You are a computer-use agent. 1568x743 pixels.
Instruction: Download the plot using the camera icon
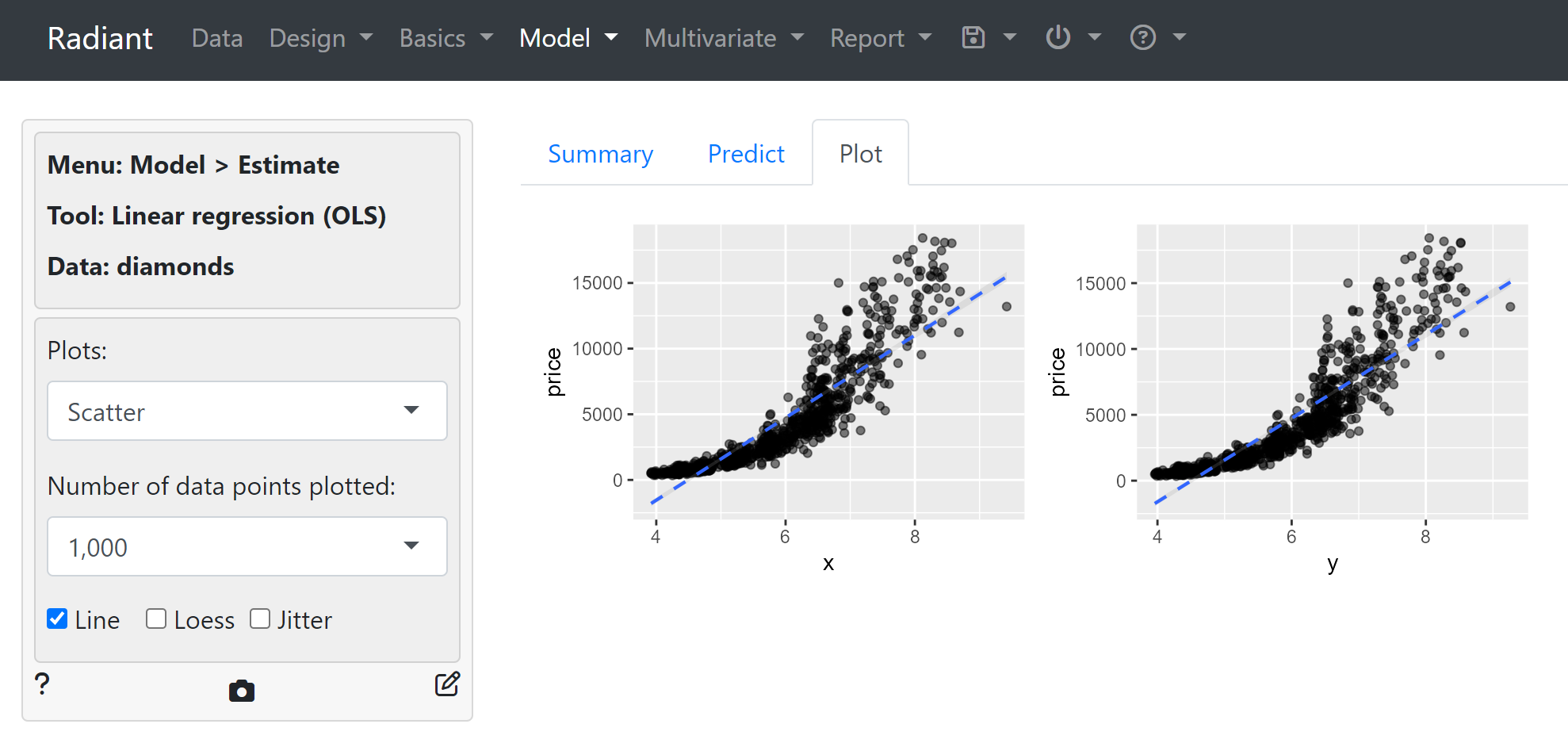(242, 690)
